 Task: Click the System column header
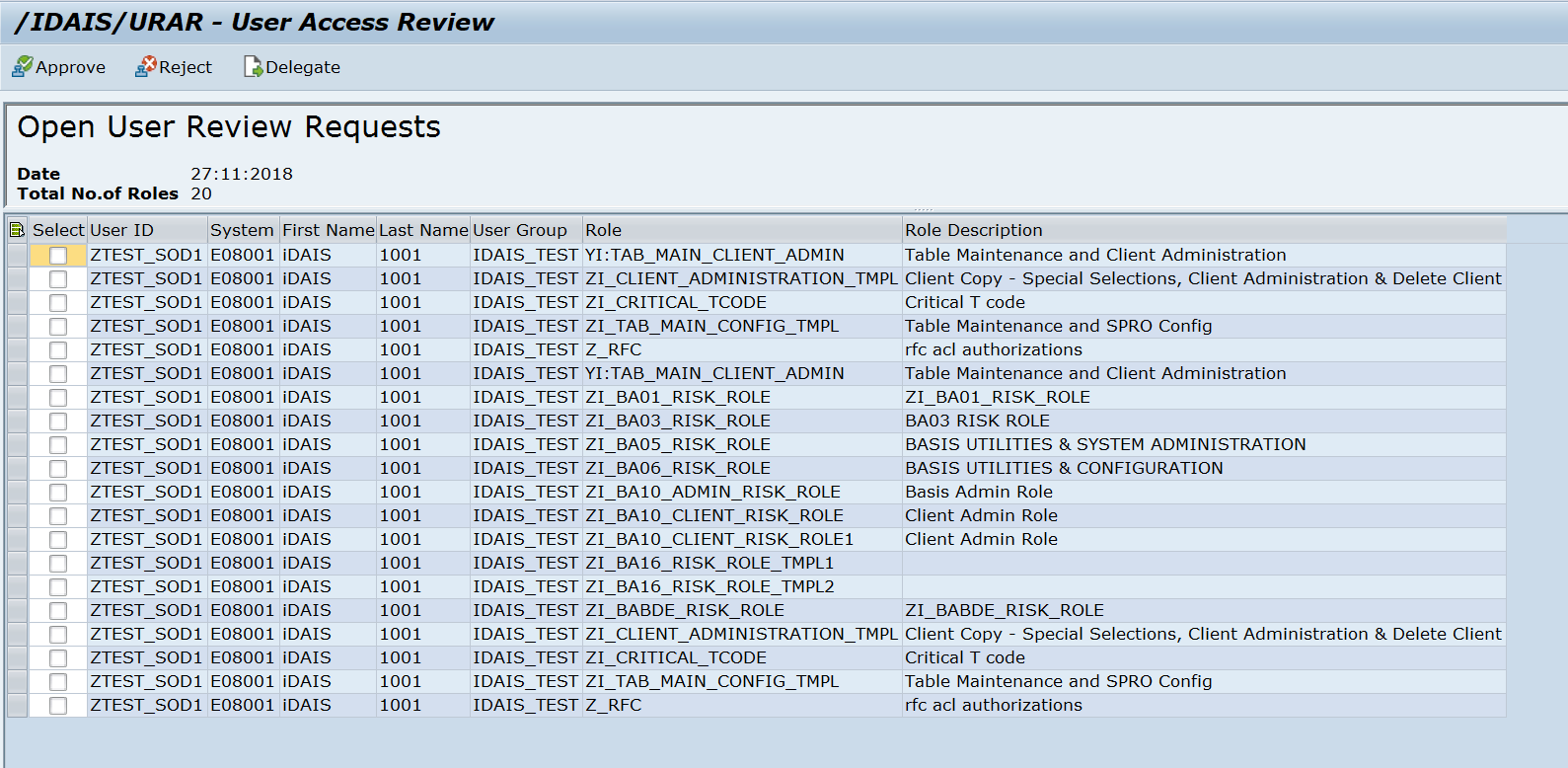point(244,230)
